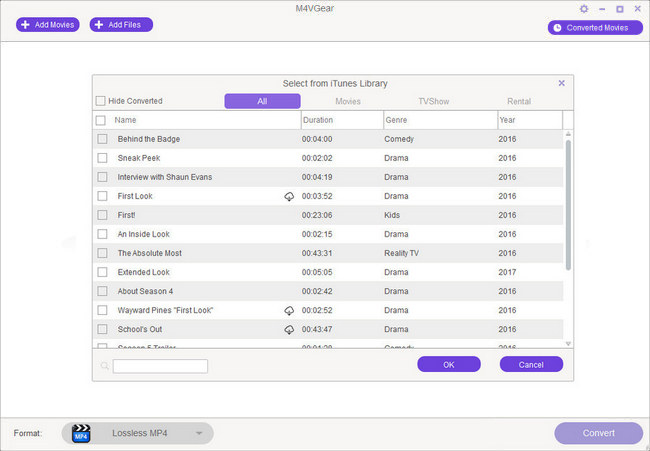
Task: Open Converted Movies history
Action: tap(595, 28)
